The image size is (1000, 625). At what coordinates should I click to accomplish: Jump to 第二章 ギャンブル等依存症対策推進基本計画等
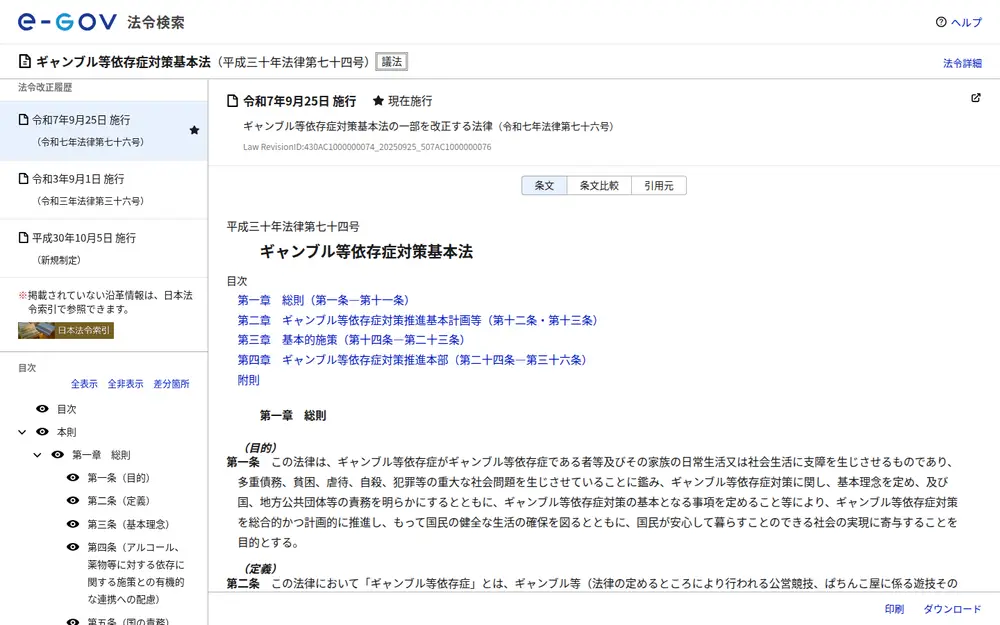pyautogui.click(x=418, y=320)
